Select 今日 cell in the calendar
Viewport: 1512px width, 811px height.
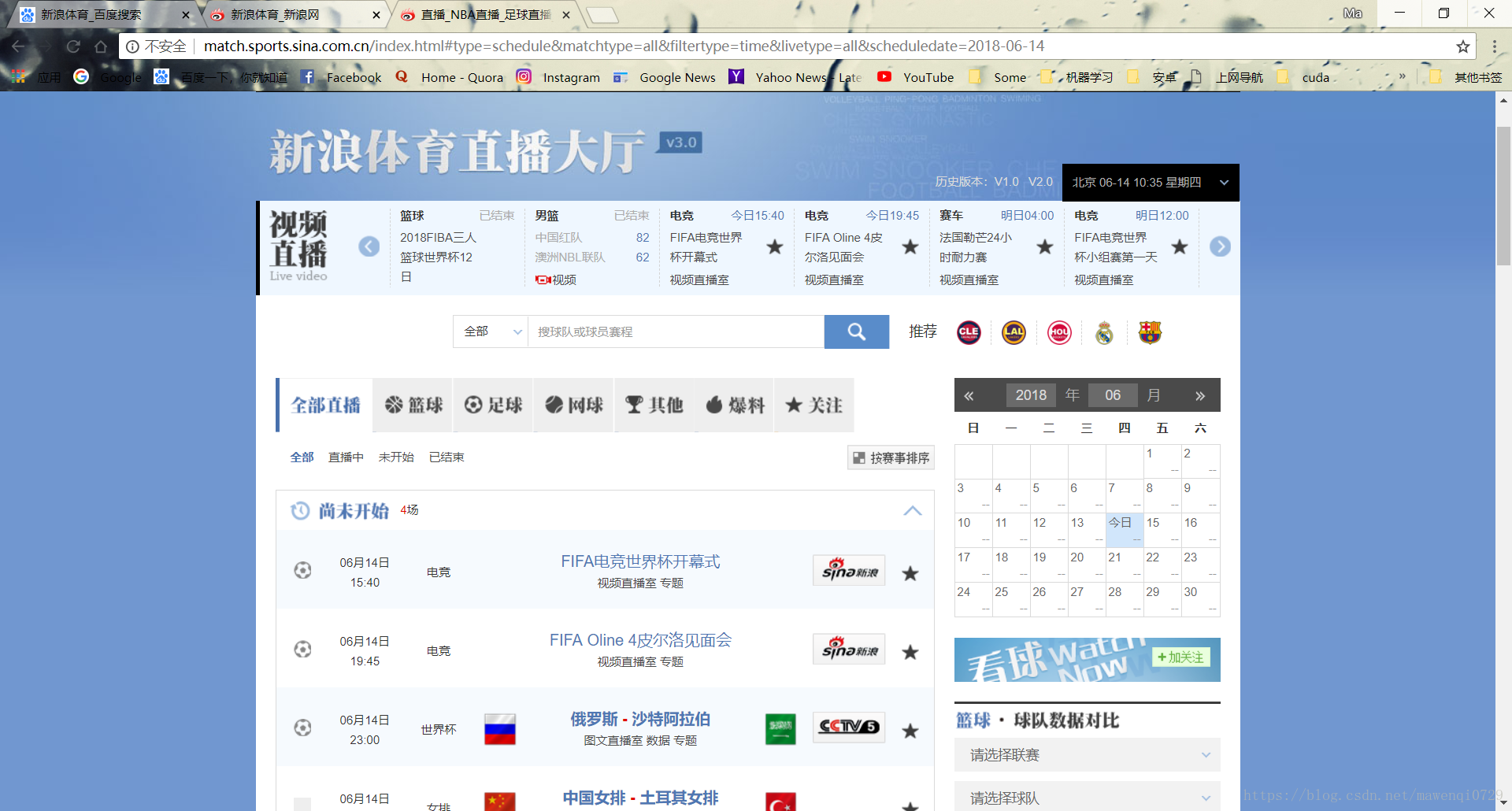(x=1125, y=529)
